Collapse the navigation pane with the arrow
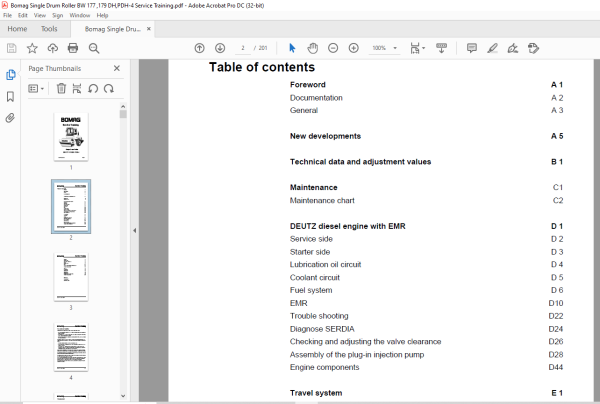Image resolution: width=600 pixels, height=404 pixels. (134, 230)
